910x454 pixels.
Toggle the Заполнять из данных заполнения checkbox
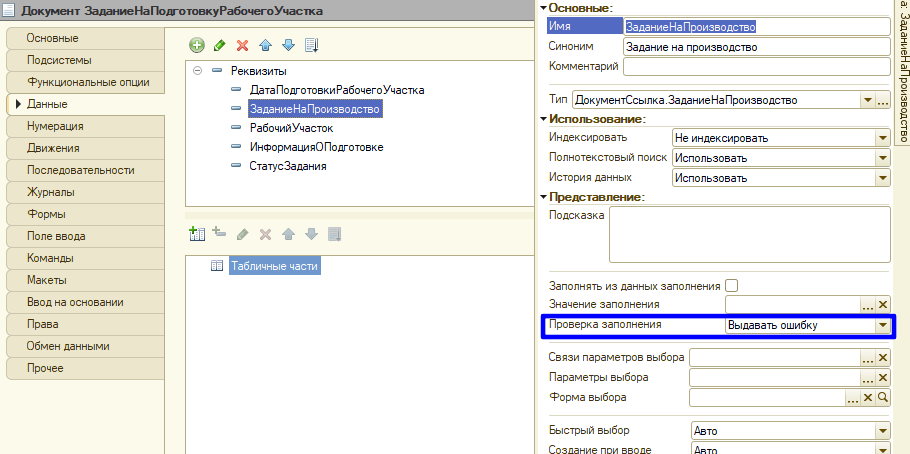click(732, 285)
